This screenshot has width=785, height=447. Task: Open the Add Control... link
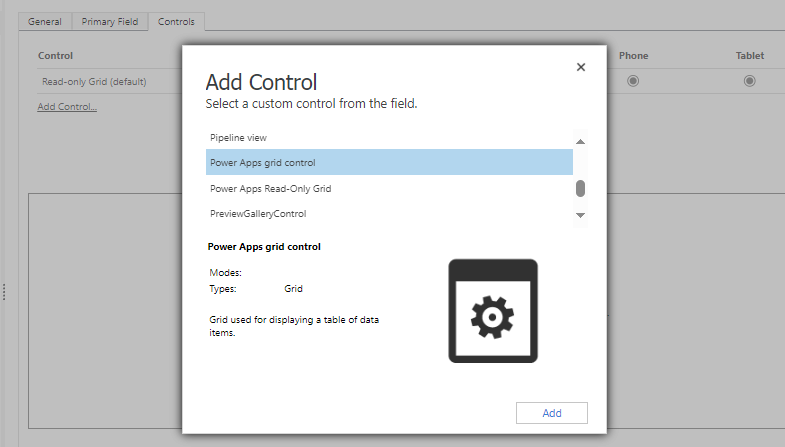[x=67, y=107]
